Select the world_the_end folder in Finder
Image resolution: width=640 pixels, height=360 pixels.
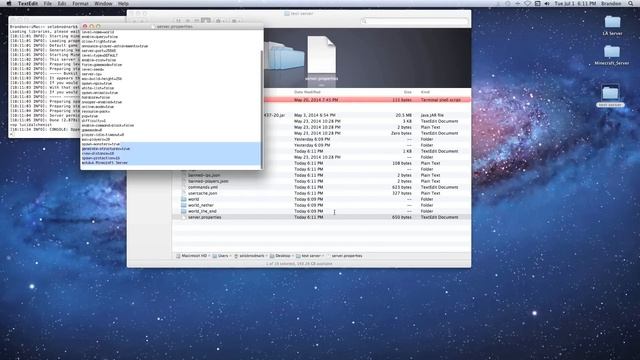tap(202, 211)
